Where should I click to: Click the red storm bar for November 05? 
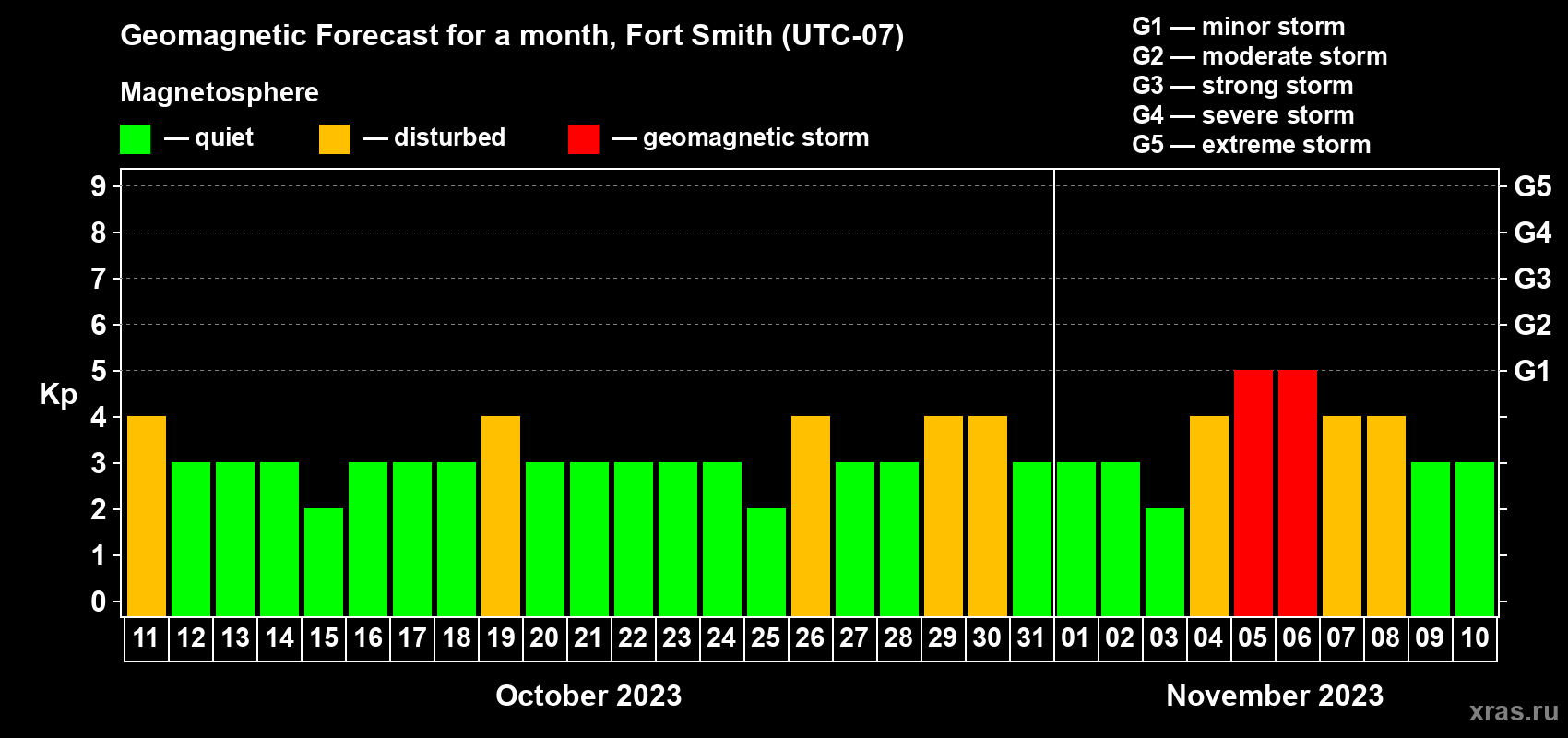[1253, 493]
